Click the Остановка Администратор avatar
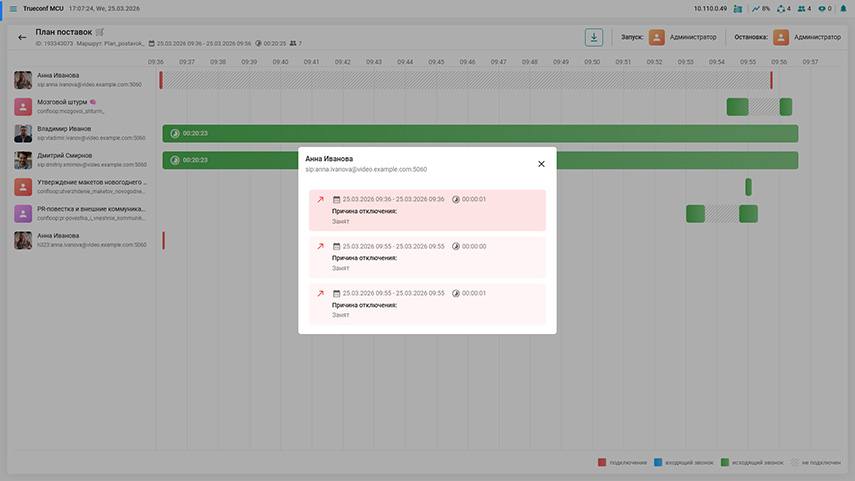 click(x=780, y=37)
